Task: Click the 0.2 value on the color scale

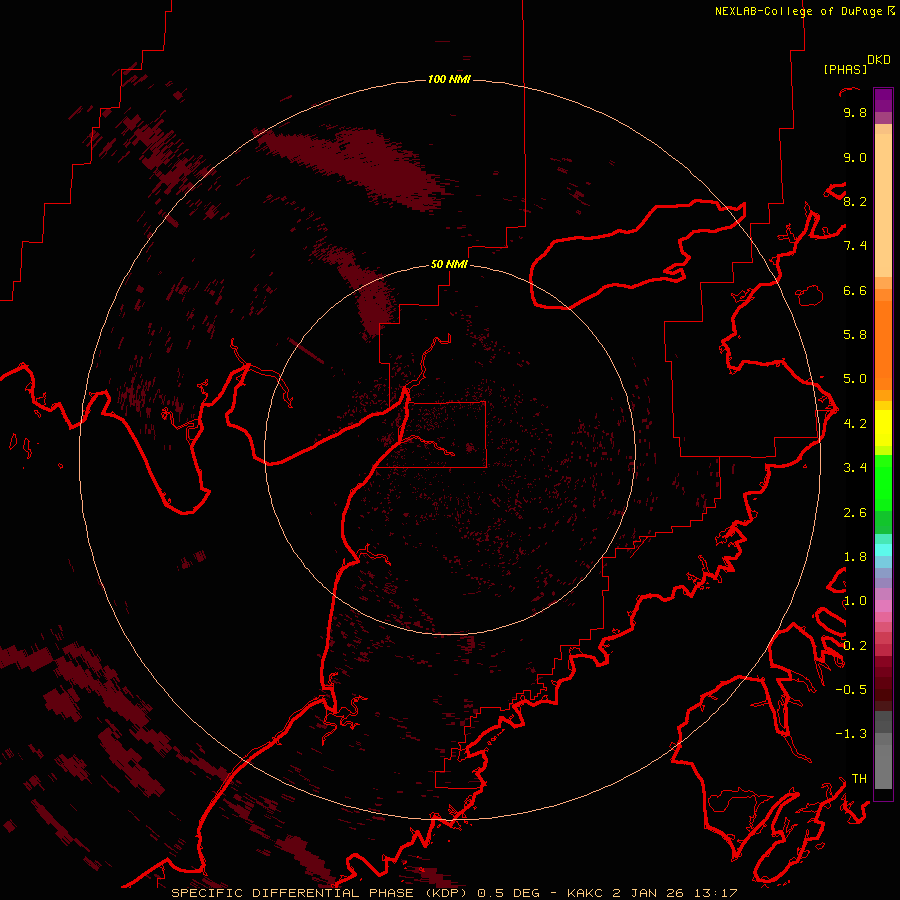Action: coord(855,646)
